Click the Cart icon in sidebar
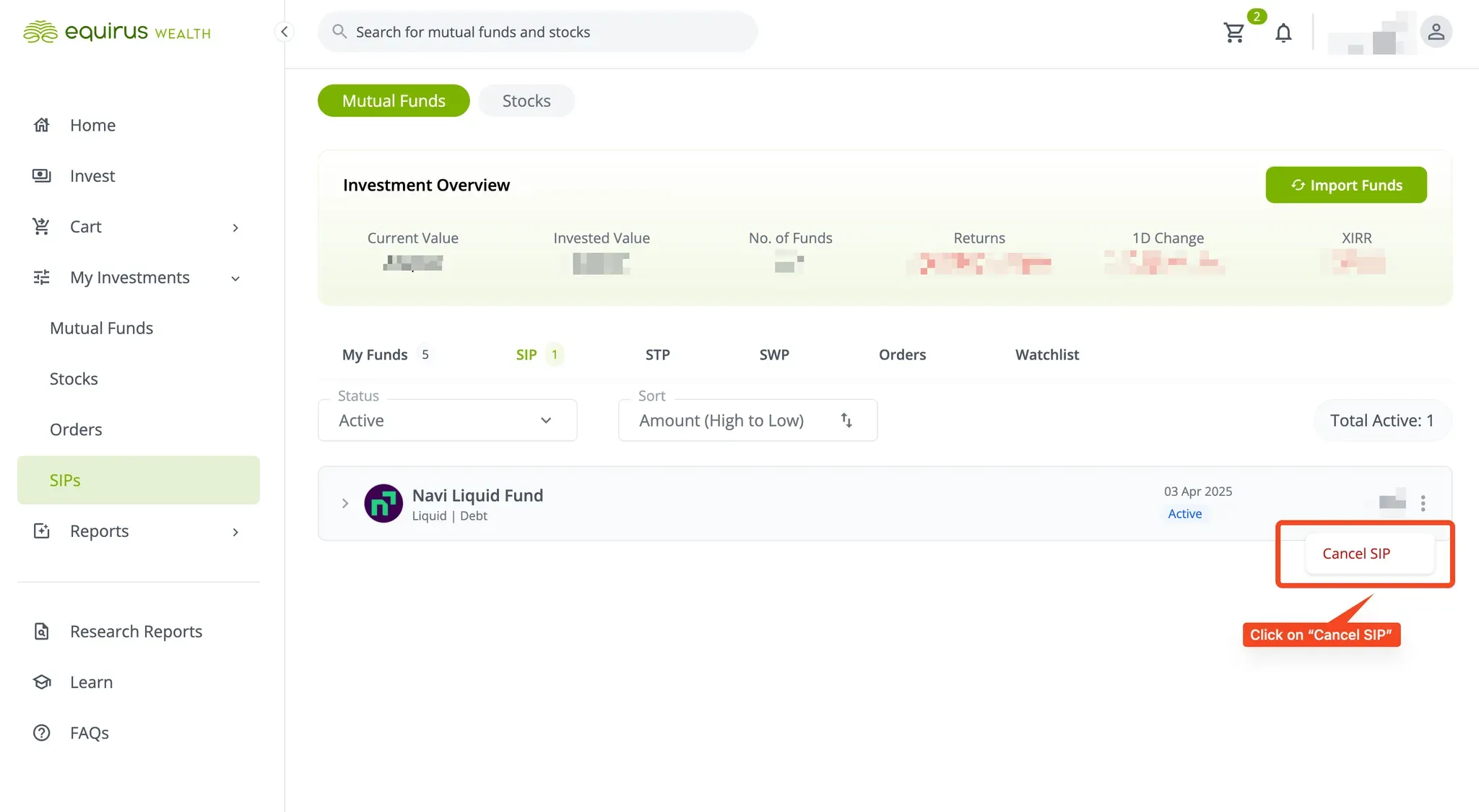Viewport: 1479px width, 812px height. tap(42, 227)
